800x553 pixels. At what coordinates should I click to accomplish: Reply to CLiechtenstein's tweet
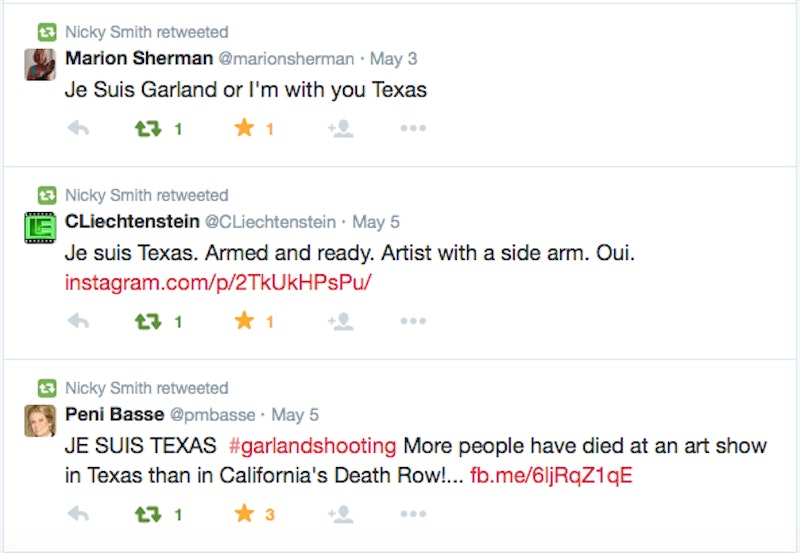[x=78, y=322]
